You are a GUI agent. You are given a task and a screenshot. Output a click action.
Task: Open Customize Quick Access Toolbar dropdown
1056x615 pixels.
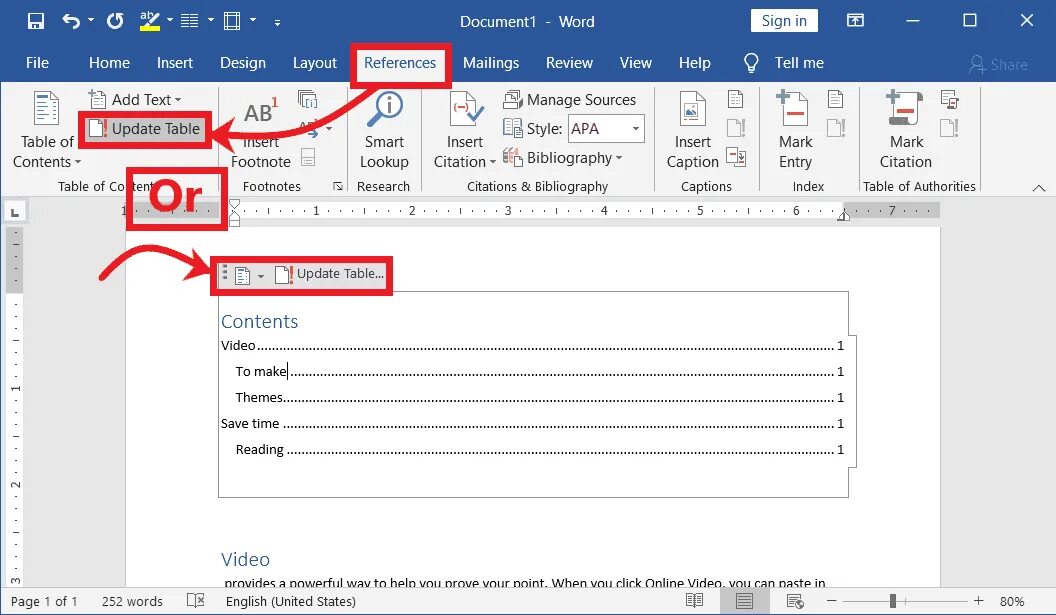[x=277, y=23]
